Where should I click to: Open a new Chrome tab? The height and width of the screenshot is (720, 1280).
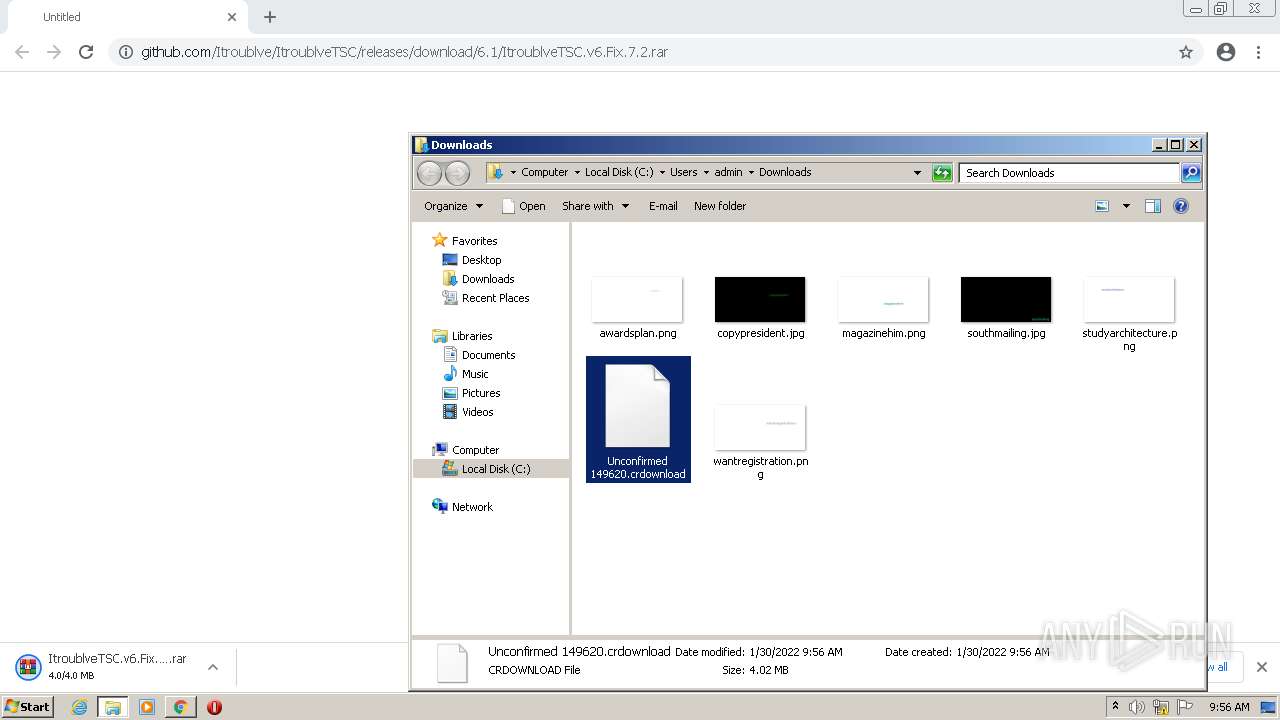pyautogui.click(x=270, y=17)
